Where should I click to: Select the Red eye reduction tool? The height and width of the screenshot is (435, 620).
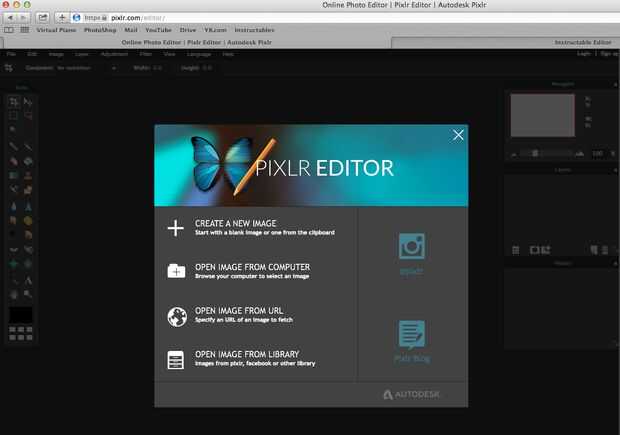(x=14, y=250)
